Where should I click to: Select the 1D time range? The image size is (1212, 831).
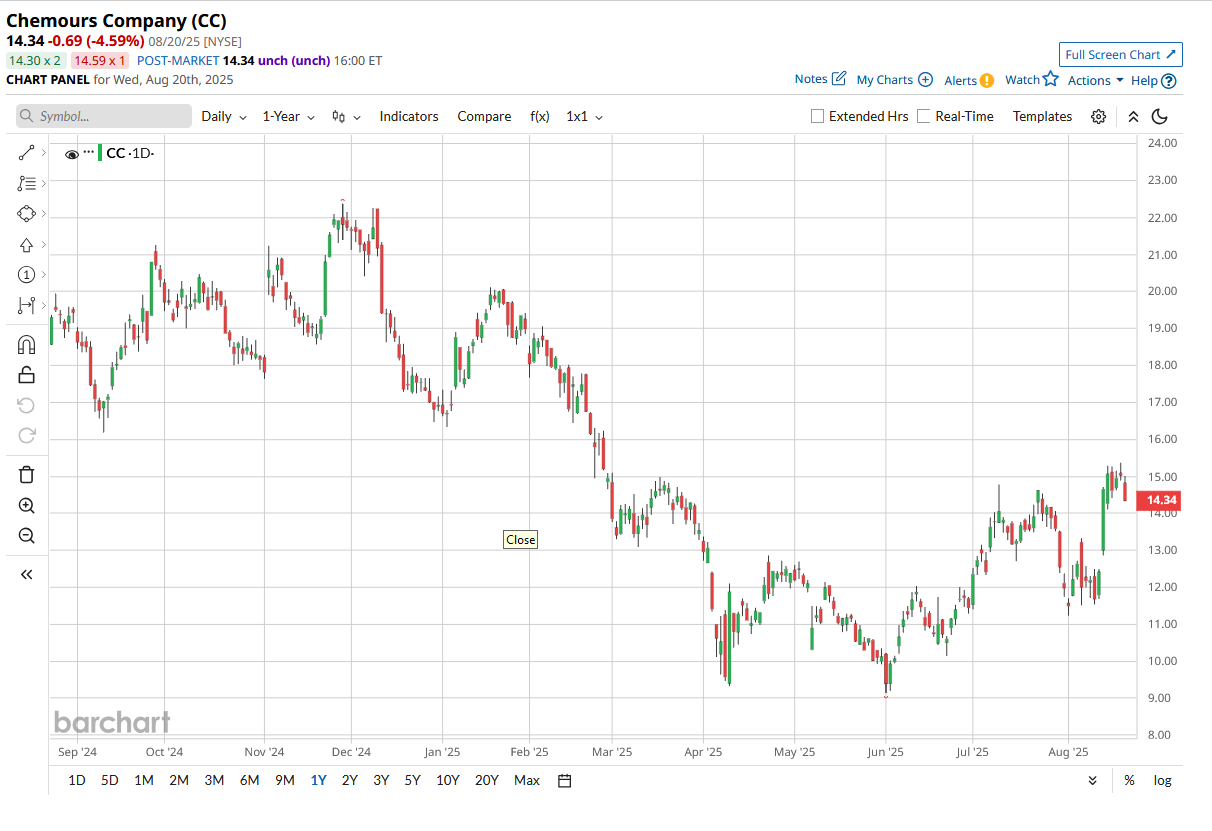coord(76,781)
